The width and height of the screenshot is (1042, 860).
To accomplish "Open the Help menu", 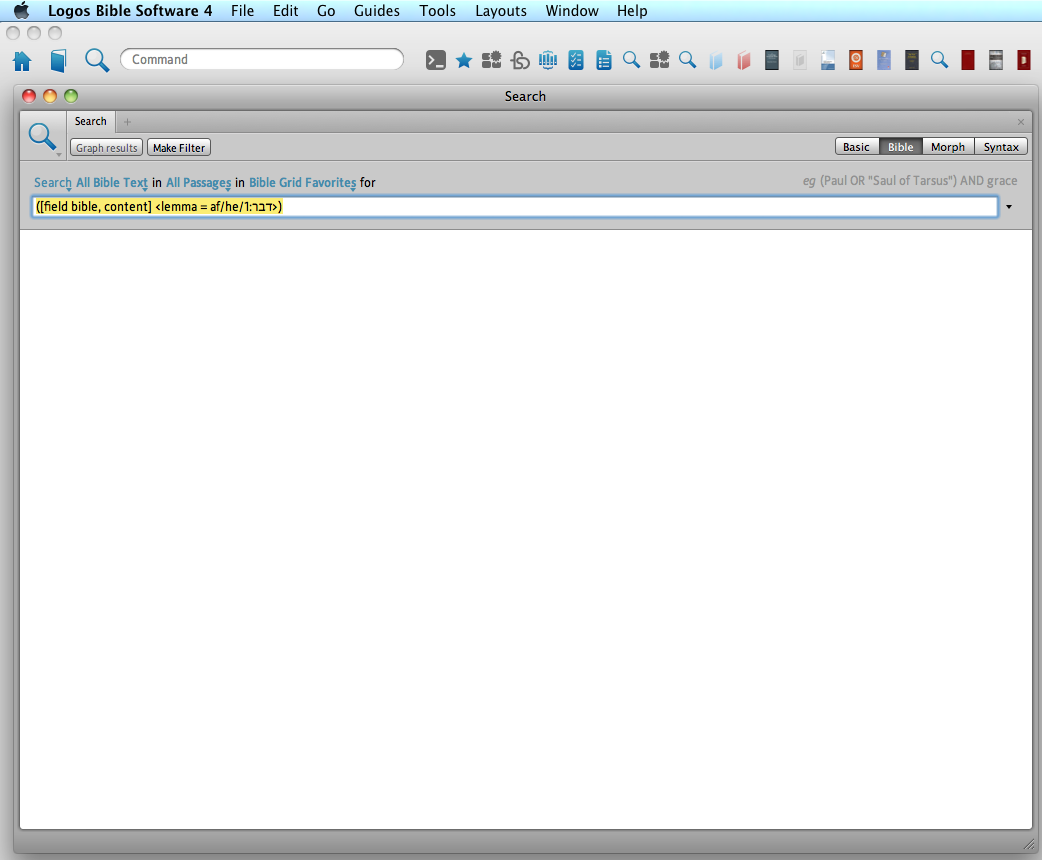I will pos(632,11).
